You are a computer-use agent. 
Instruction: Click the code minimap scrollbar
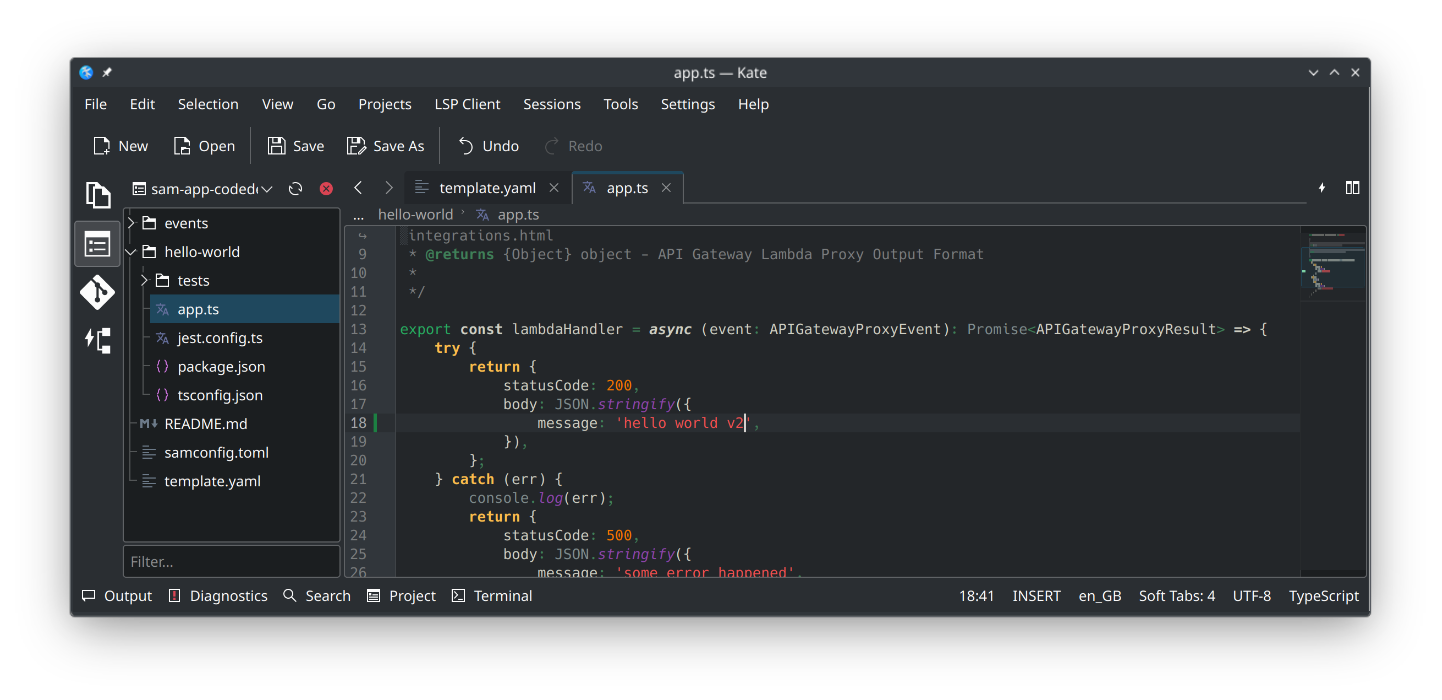pyautogui.click(x=1333, y=400)
